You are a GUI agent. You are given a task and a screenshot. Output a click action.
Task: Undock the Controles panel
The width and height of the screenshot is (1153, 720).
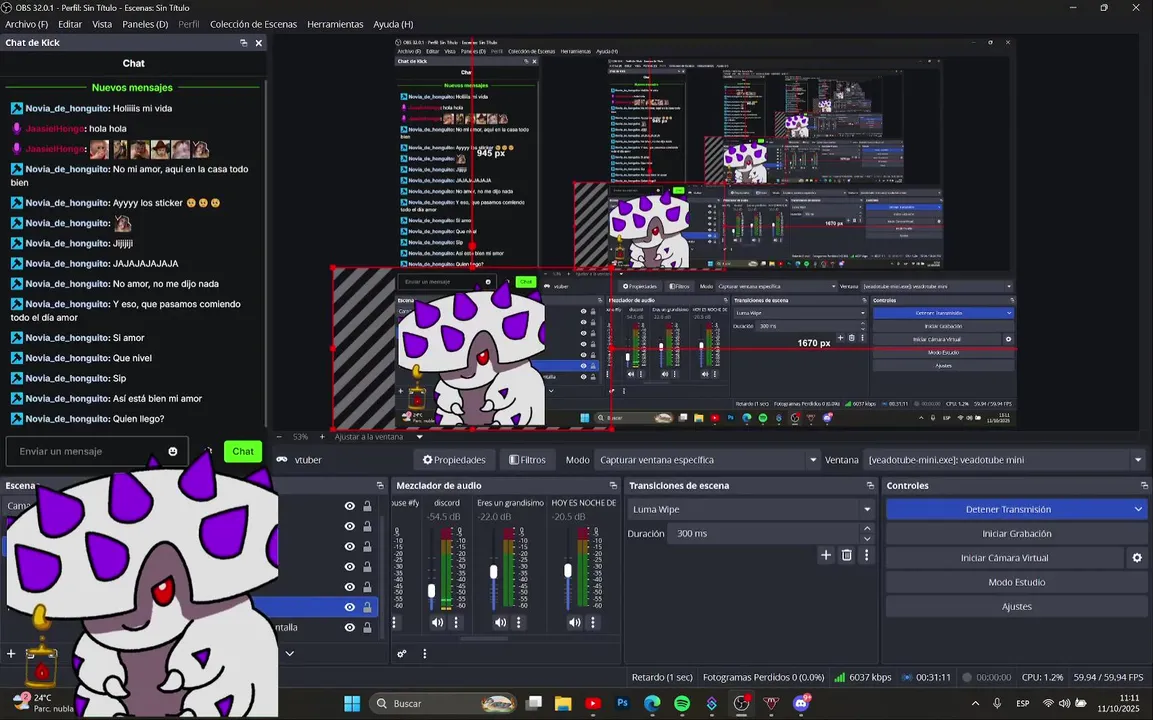tap(1143, 485)
